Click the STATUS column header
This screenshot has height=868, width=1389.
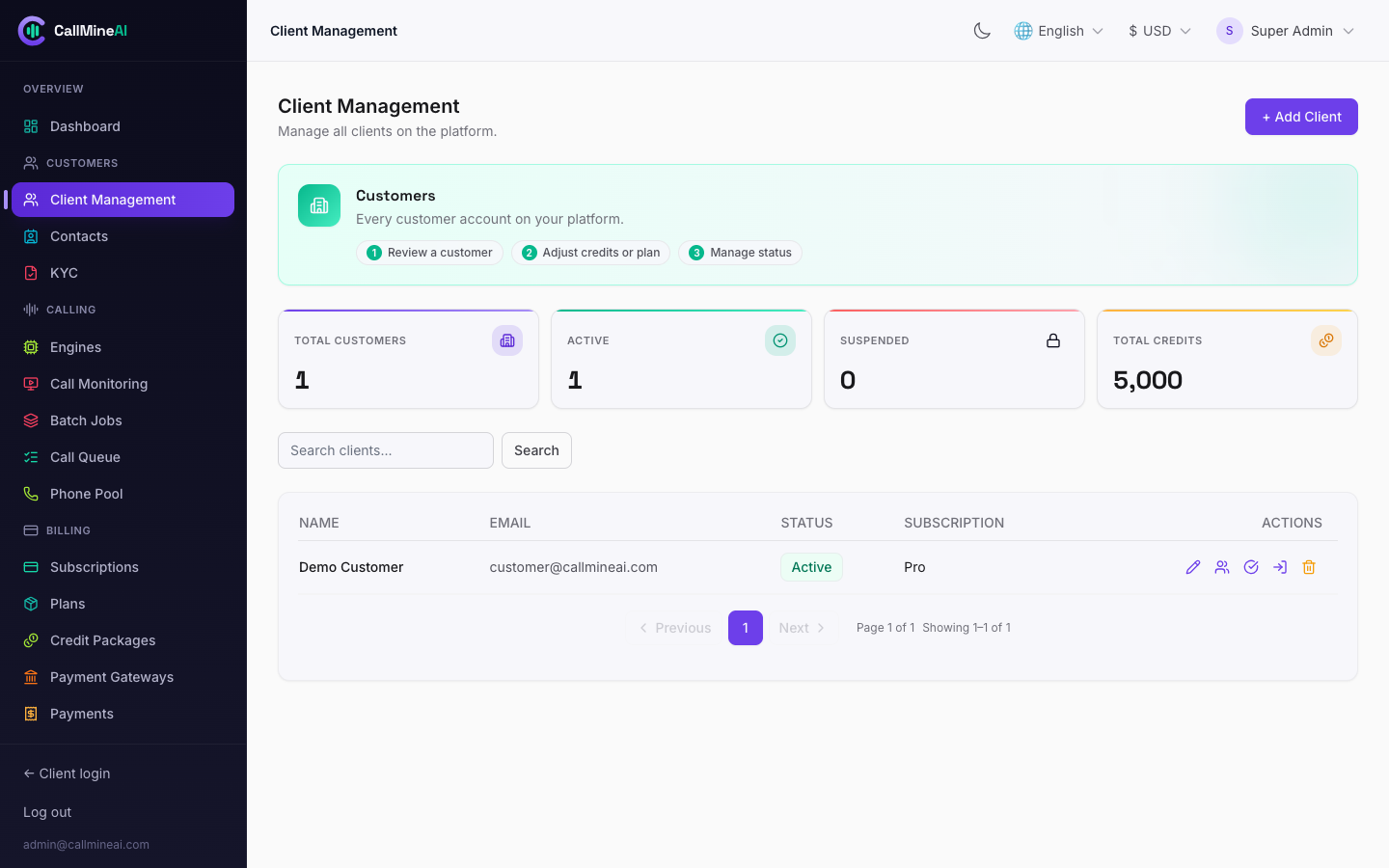click(x=806, y=523)
